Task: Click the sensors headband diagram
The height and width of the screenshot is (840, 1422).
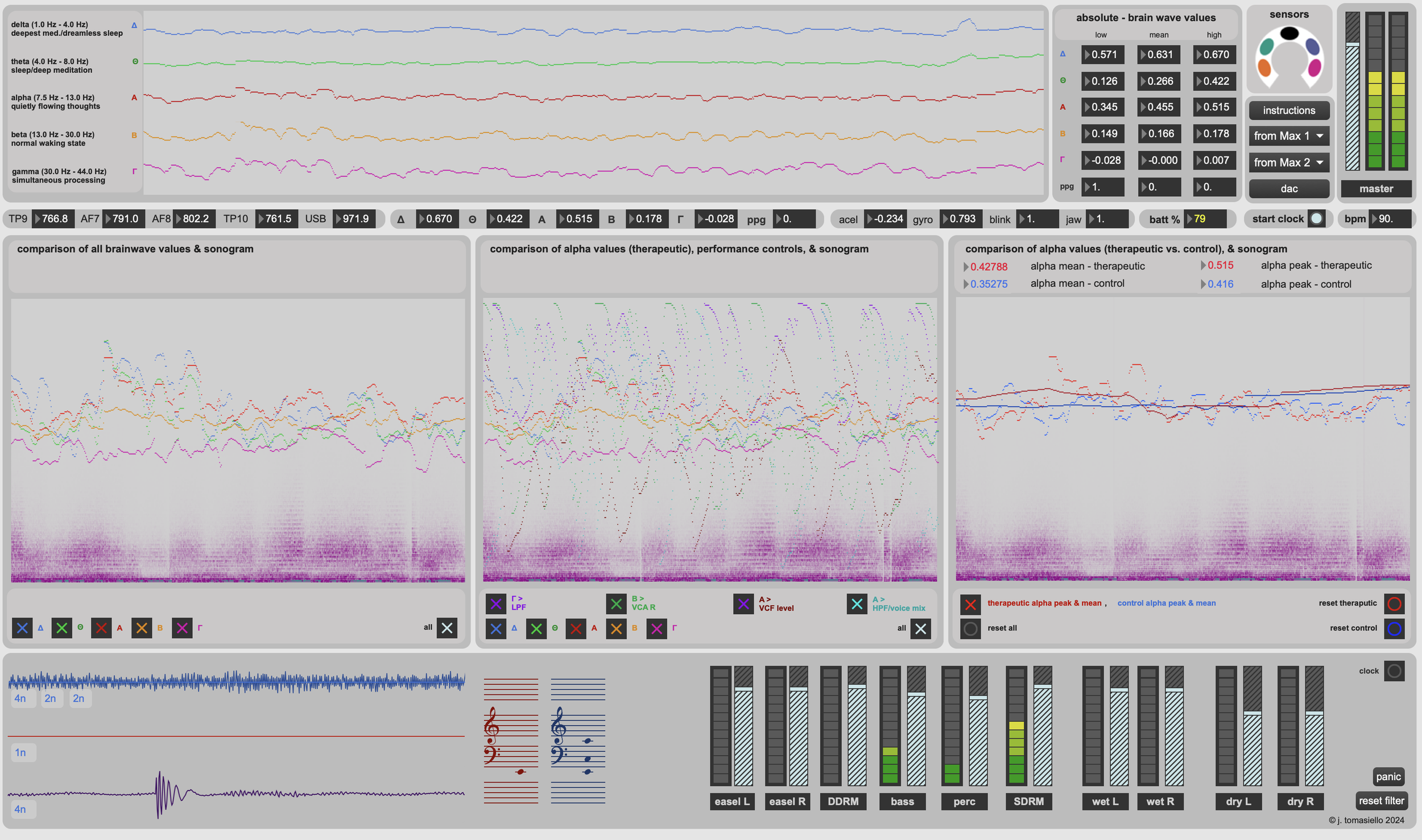Action: (x=1289, y=57)
